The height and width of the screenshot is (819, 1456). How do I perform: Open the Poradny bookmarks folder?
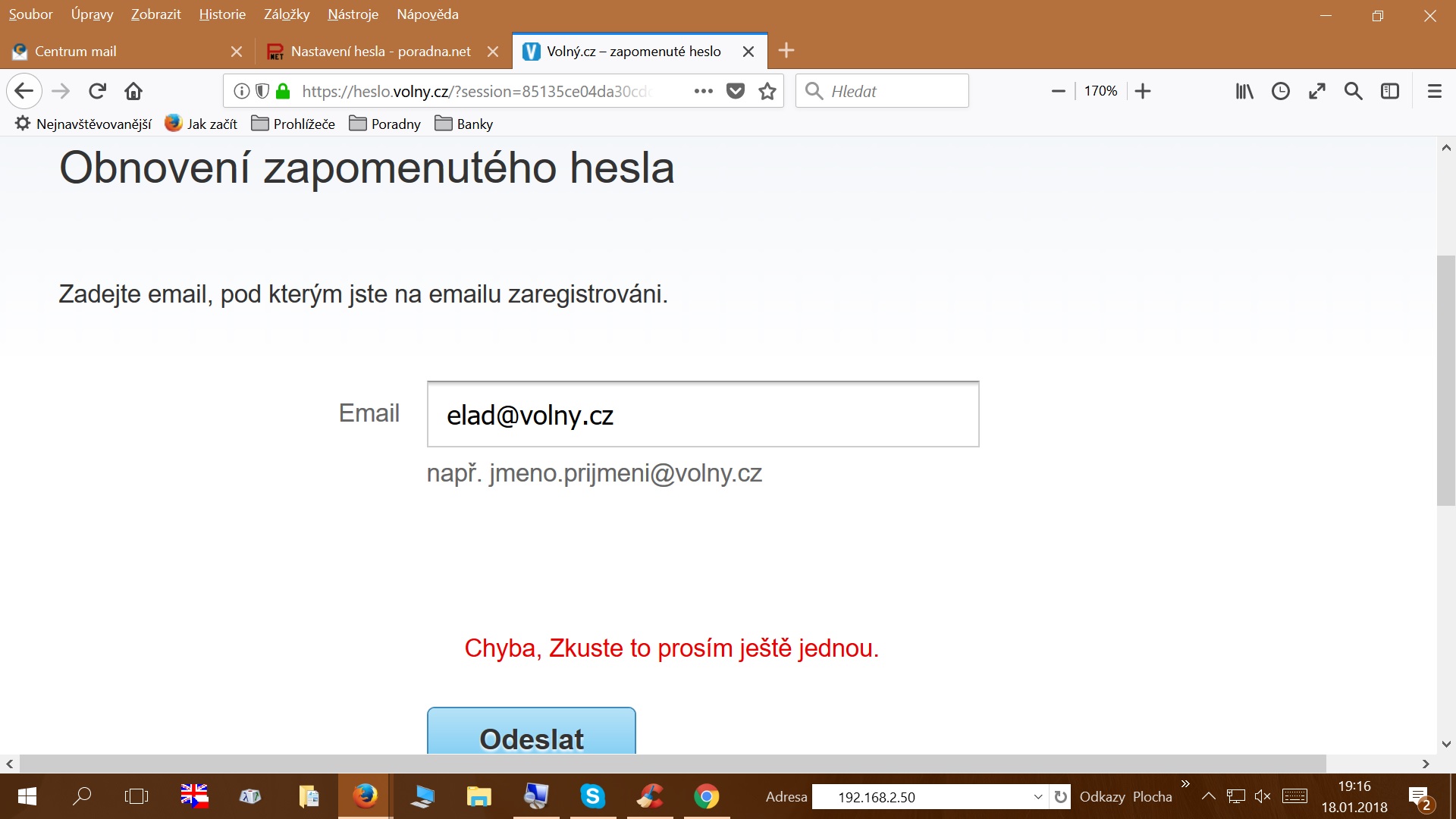coord(385,124)
